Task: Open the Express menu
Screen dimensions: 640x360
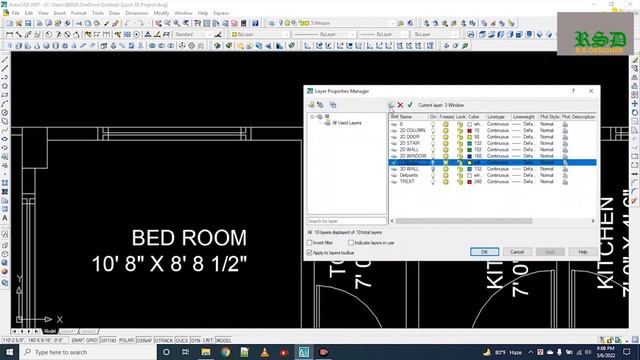Action: click(221, 13)
